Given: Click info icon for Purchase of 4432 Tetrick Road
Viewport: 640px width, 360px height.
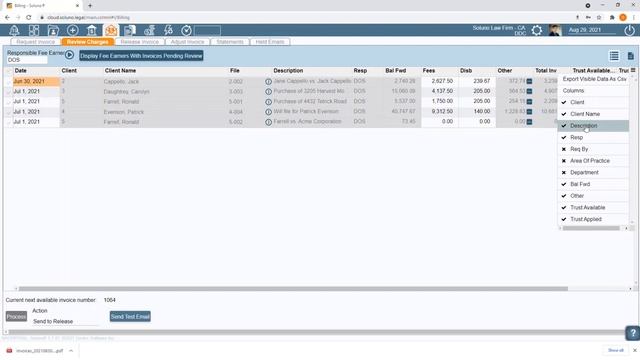Looking at the screenshot, I should 268,102.
